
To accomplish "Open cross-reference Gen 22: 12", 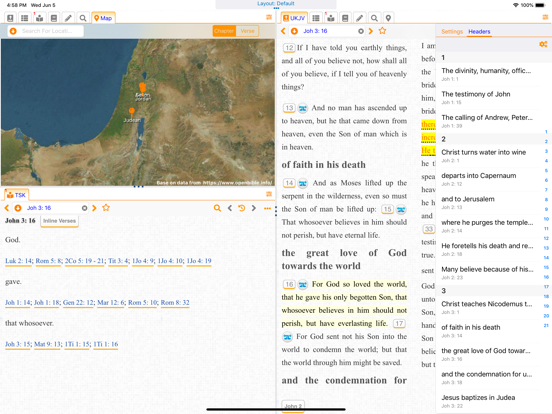I will 79,302.
